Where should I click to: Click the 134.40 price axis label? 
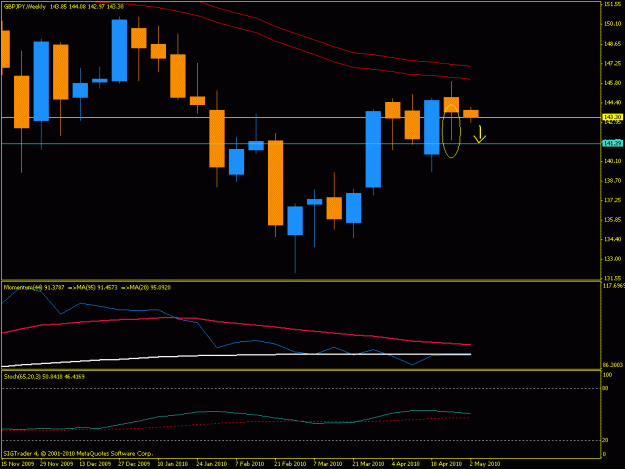click(x=612, y=239)
